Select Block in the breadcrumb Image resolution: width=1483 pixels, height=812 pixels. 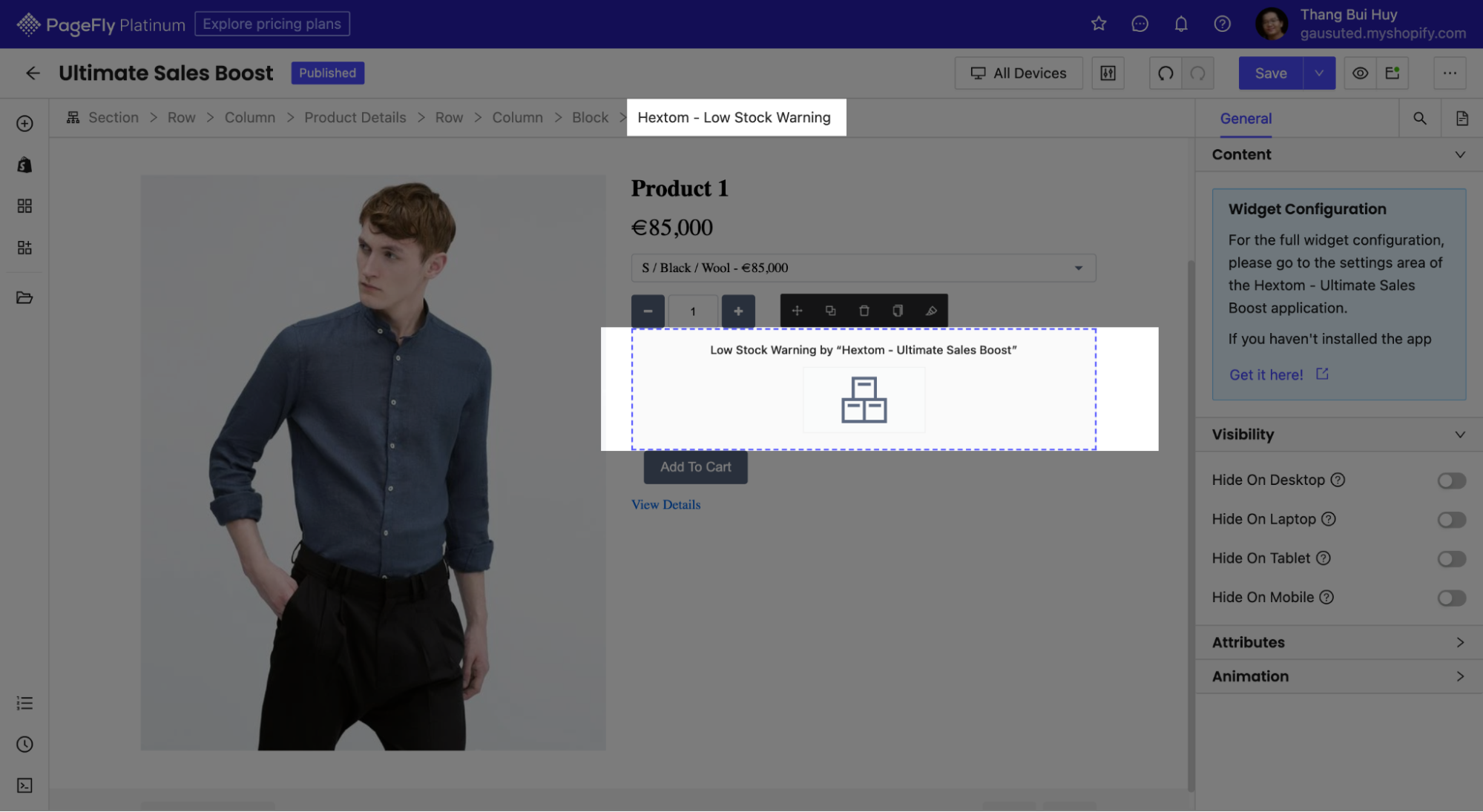(590, 117)
